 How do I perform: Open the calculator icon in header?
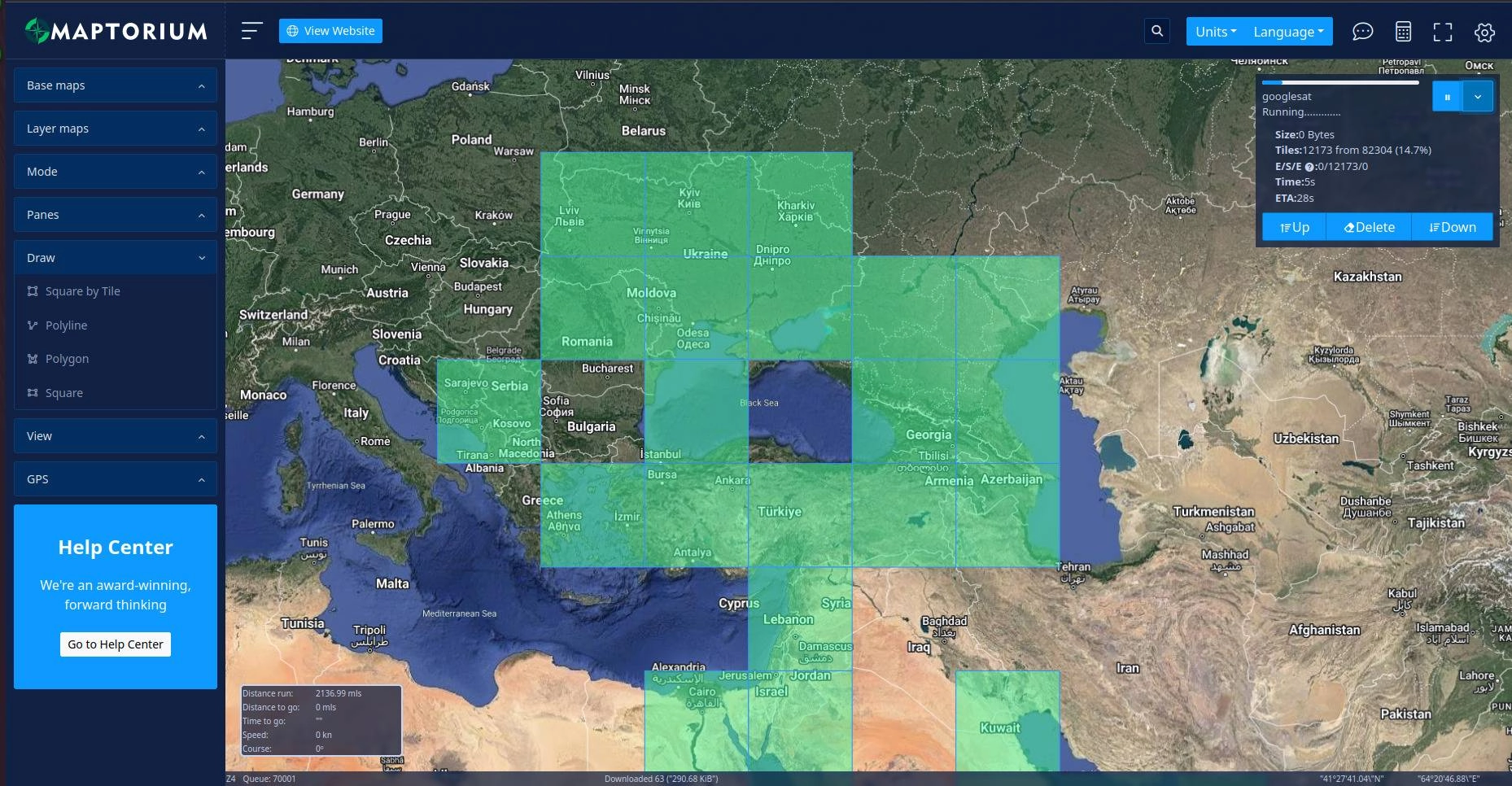(1403, 32)
